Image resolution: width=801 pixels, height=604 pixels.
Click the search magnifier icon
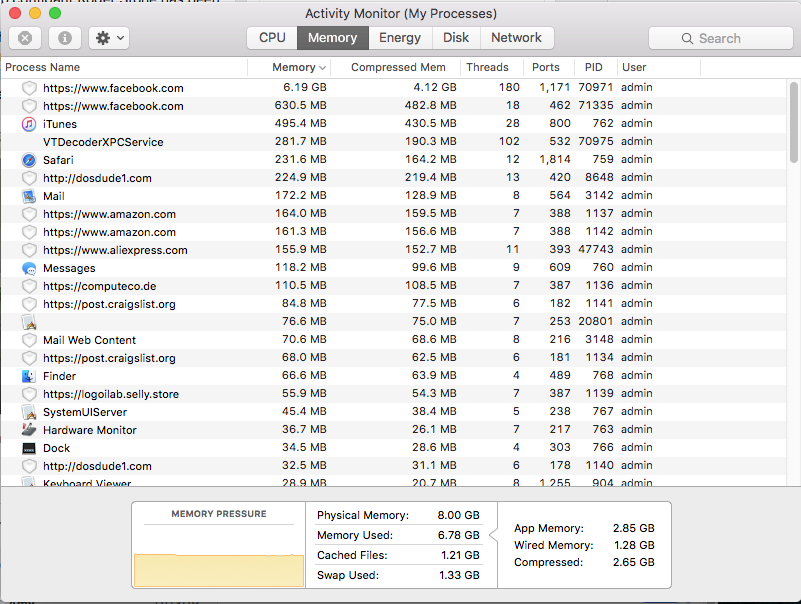687,38
